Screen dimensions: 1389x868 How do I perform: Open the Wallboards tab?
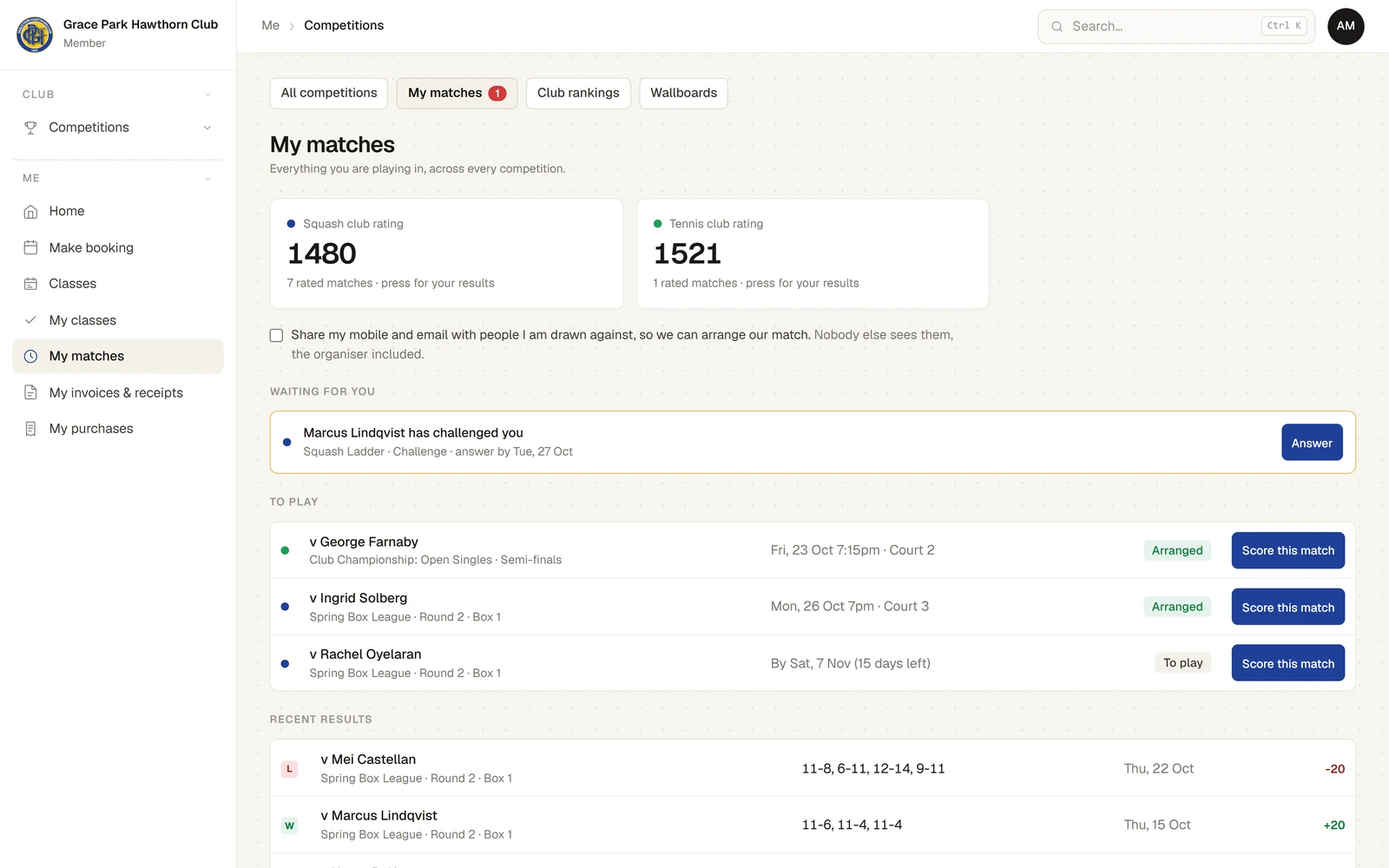pyautogui.click(x=683, y=93)
